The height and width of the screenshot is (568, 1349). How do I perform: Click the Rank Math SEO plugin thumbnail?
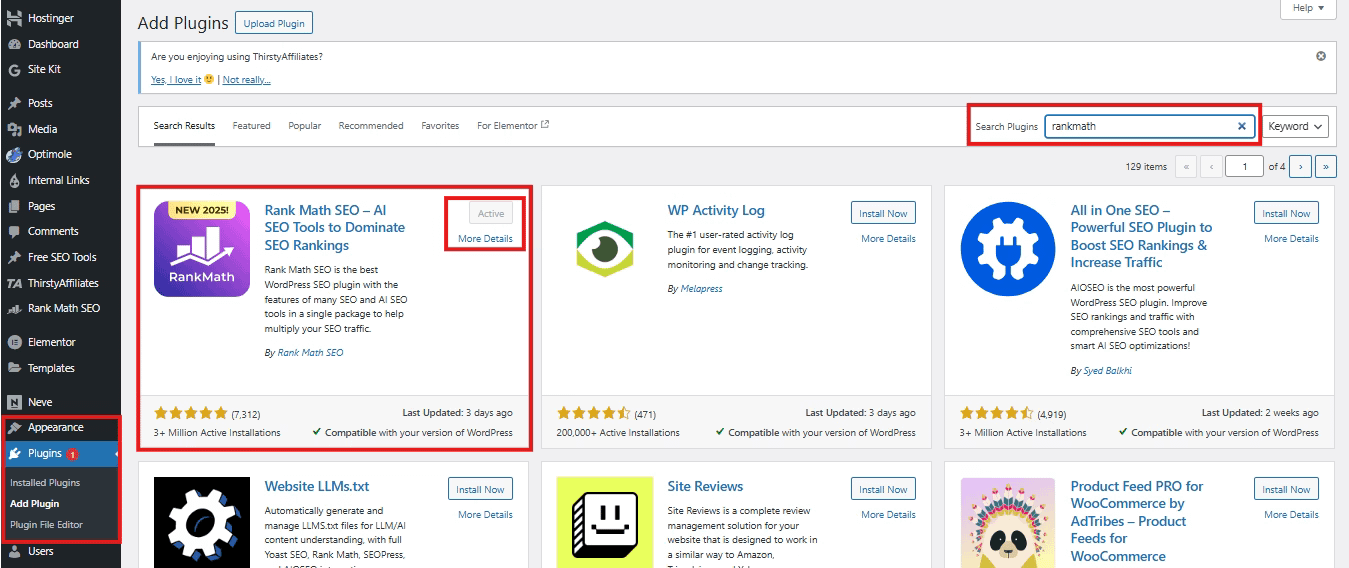point(201,249)
